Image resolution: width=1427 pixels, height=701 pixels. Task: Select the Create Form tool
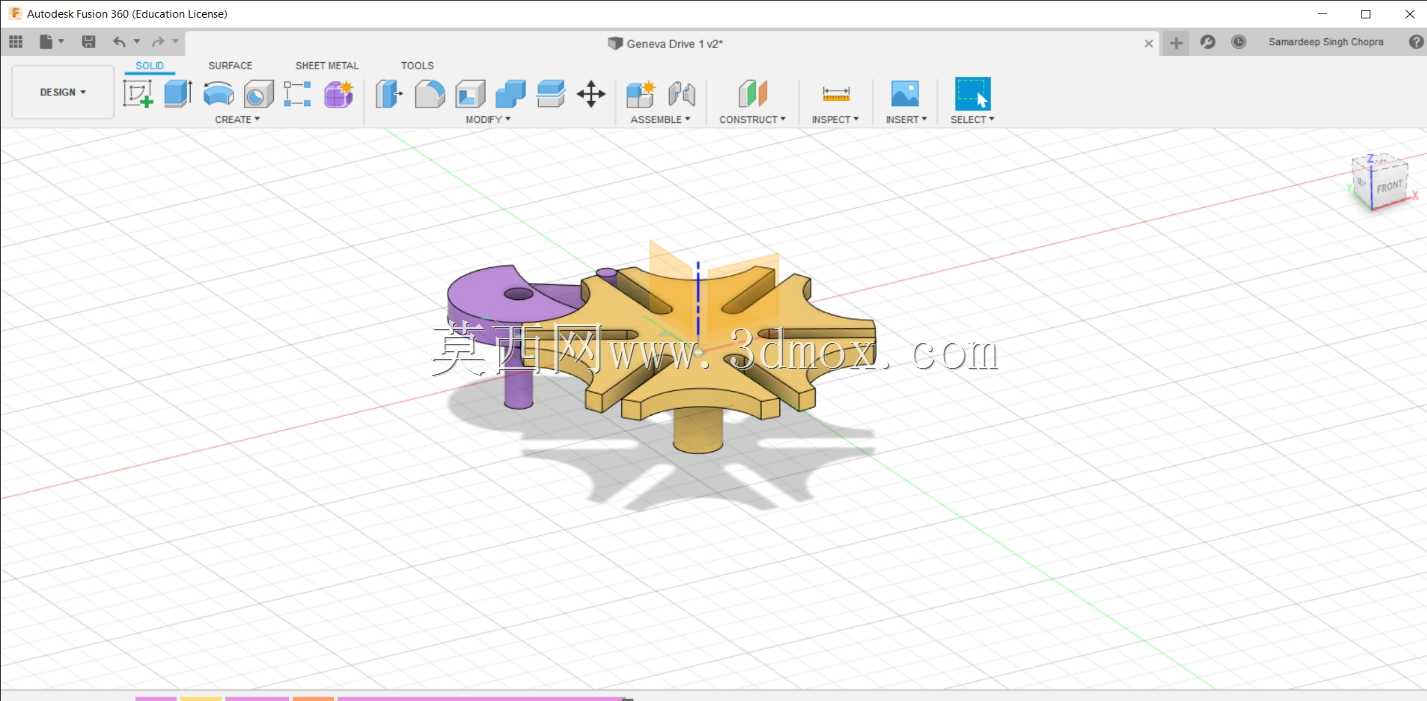339,94
